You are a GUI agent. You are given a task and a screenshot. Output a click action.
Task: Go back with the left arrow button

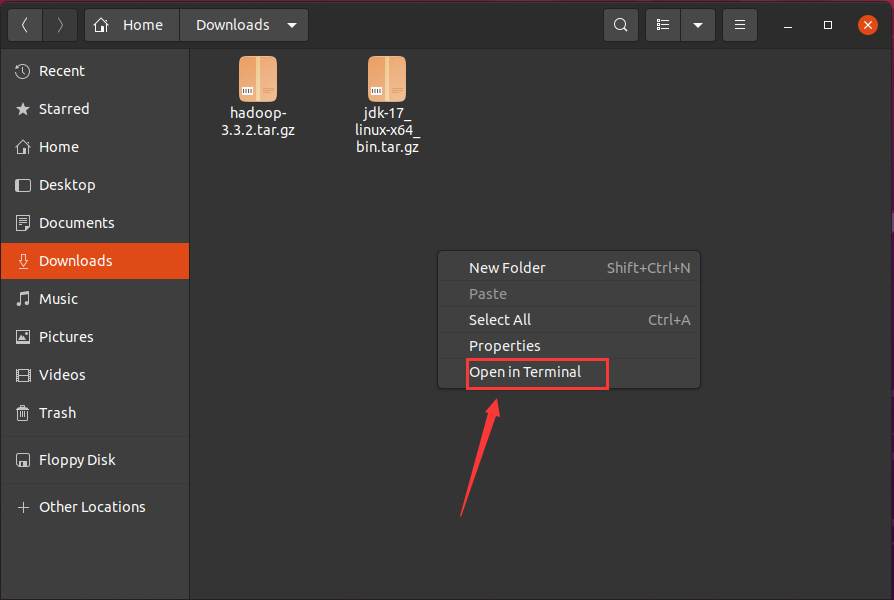coord(25,25)
